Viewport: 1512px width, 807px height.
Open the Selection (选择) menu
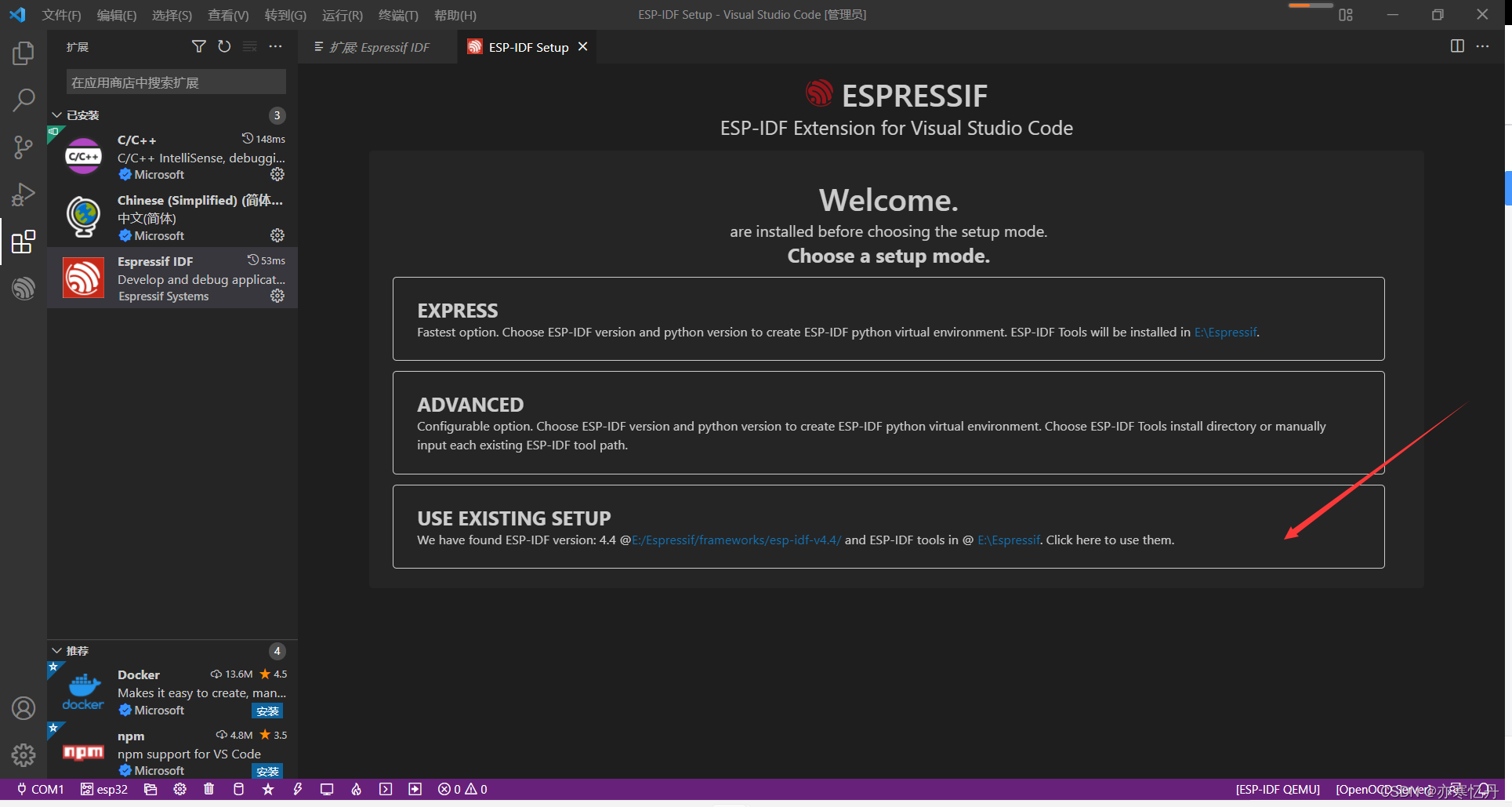coord(172,15)
